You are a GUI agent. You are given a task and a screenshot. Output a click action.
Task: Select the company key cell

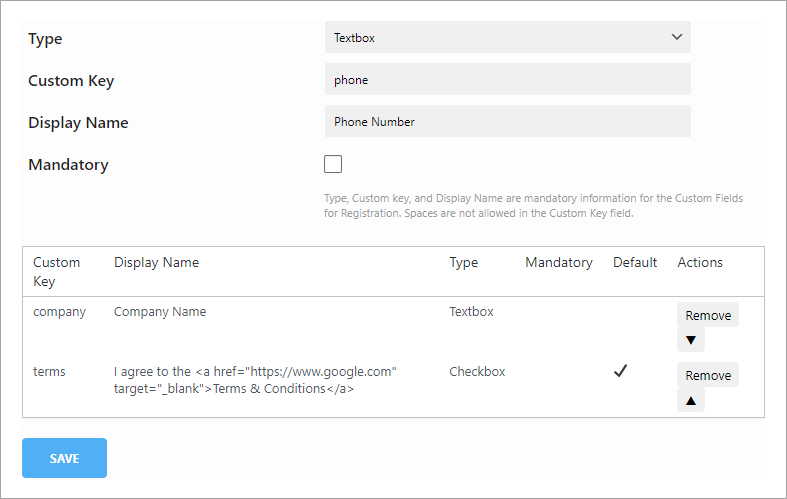(59, 312)
